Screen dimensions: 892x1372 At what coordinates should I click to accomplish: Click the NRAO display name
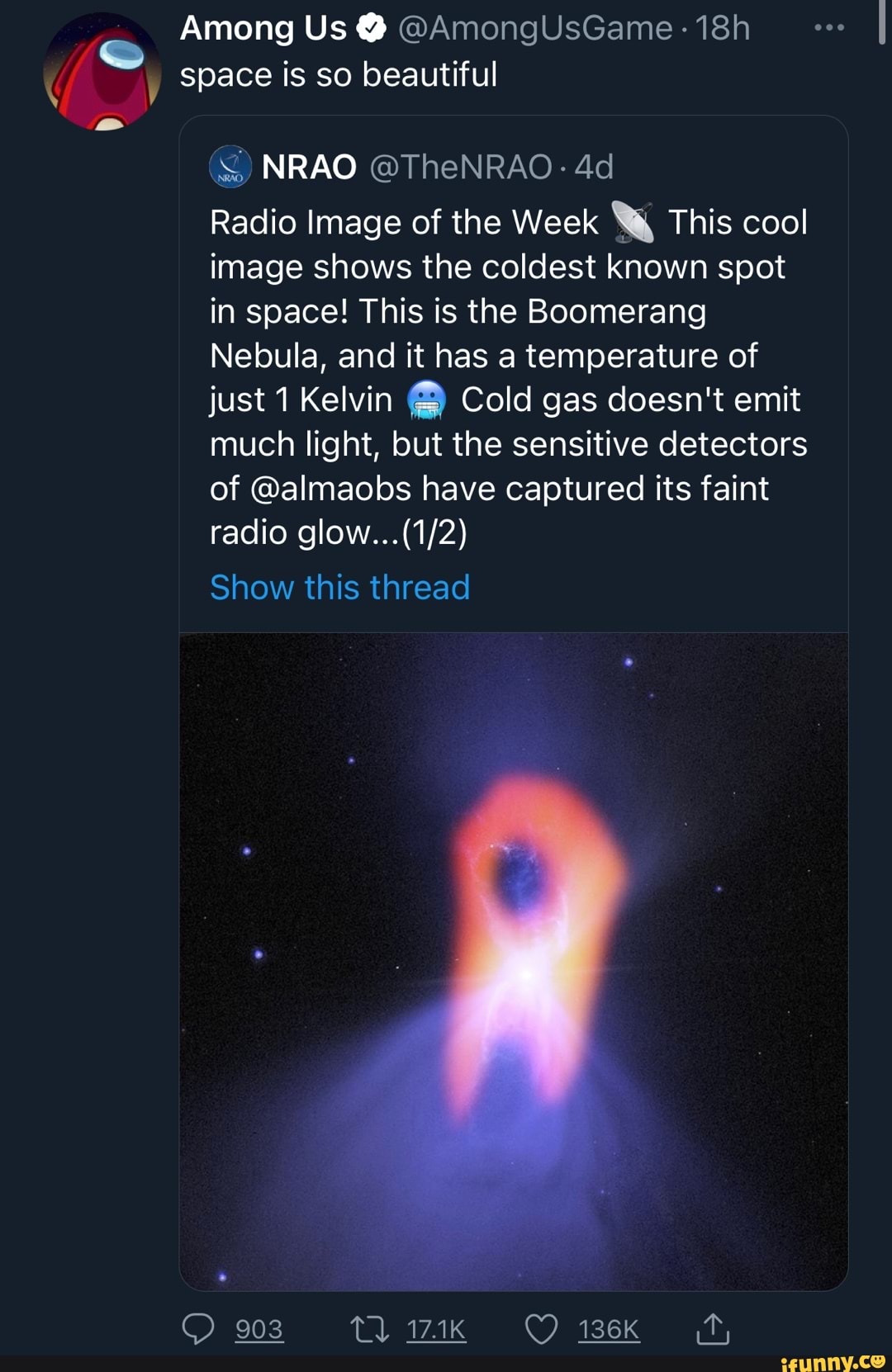(309, 168)
